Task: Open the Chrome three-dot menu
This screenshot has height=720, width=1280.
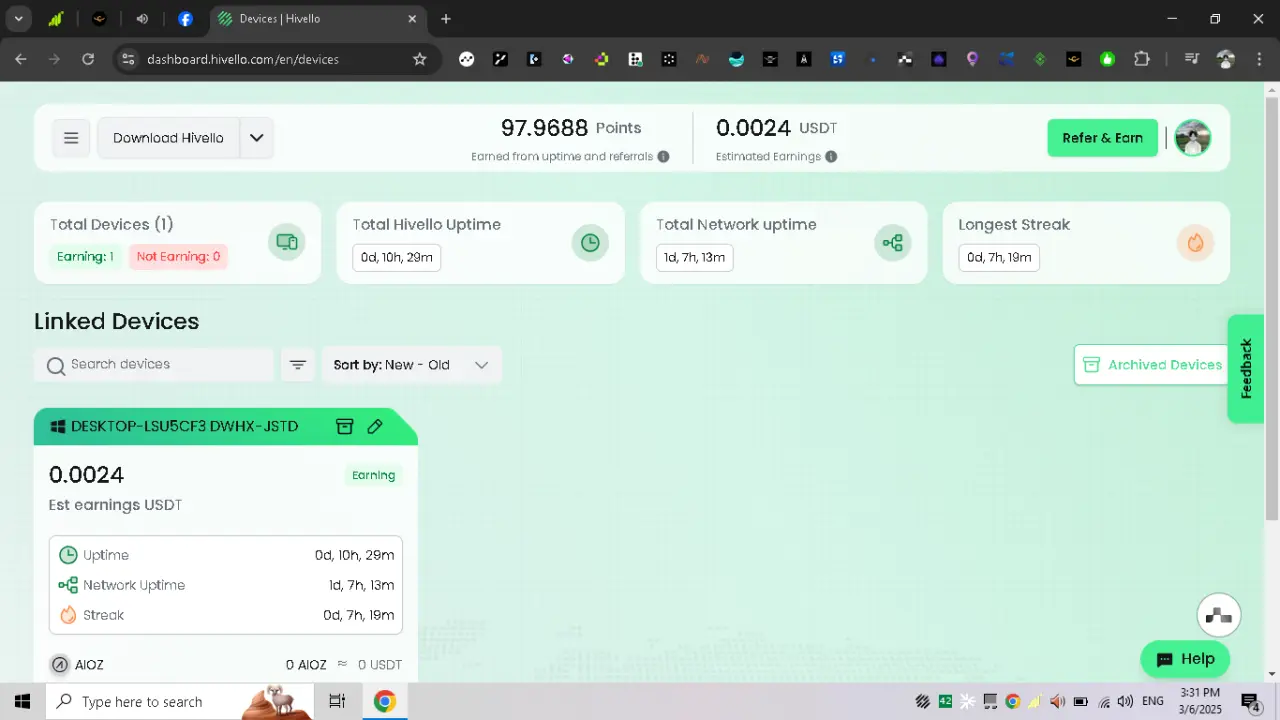Action: tap(1258, 59)
